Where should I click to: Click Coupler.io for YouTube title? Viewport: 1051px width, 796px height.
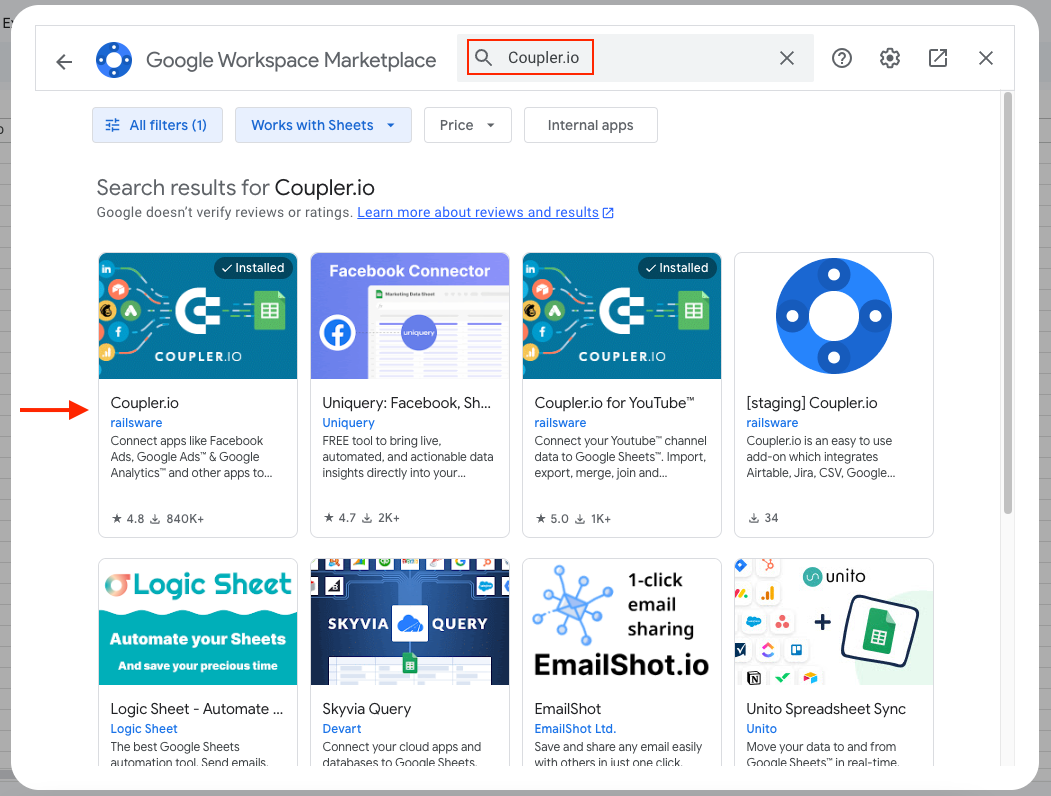614,403
